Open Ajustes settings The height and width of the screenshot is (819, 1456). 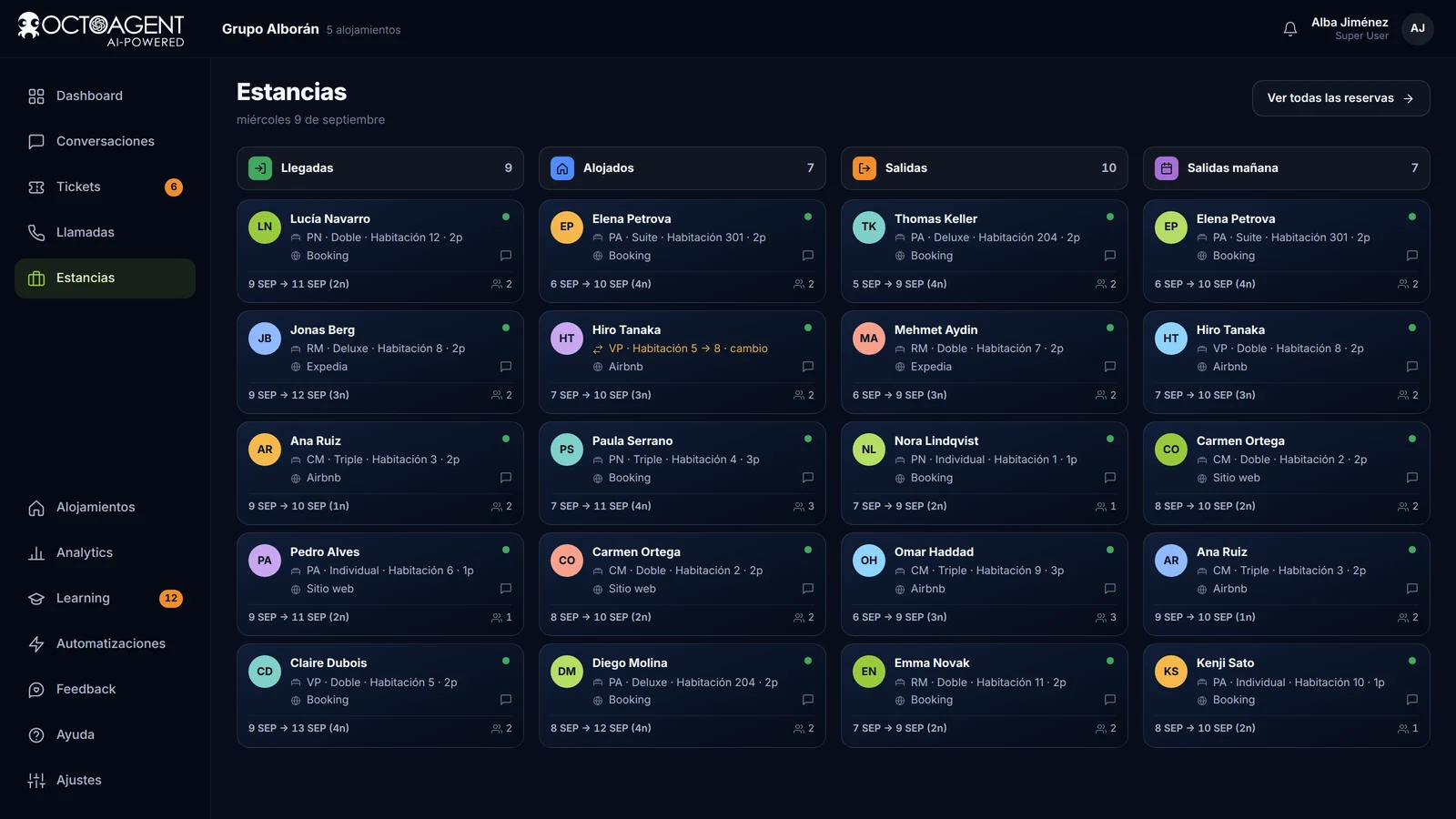click(105, 780)
